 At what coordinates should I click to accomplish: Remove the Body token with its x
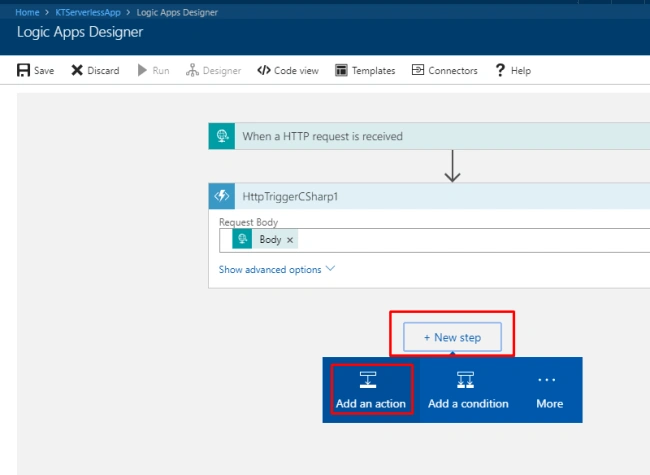290,240
